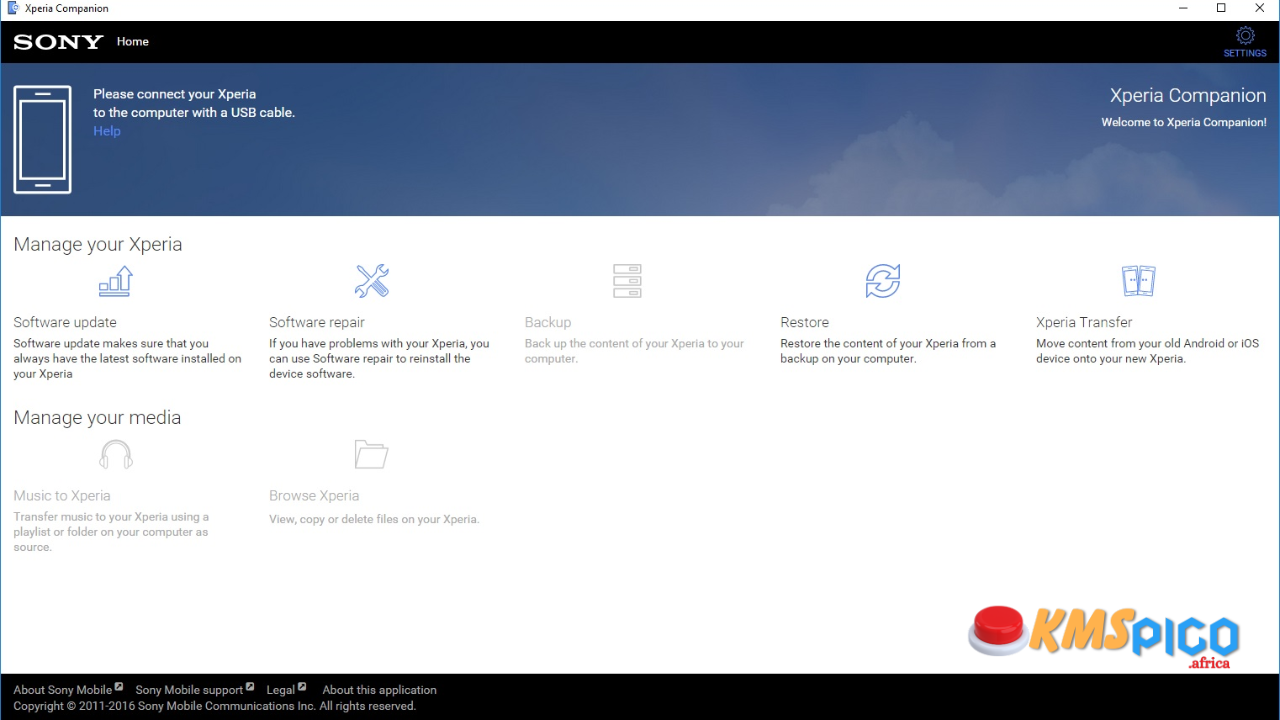The width and height of the screenshot is (1280, 720).
Task: Click 'Manage your media' section title
Action: pyautogui.click(x=97, y=418)
